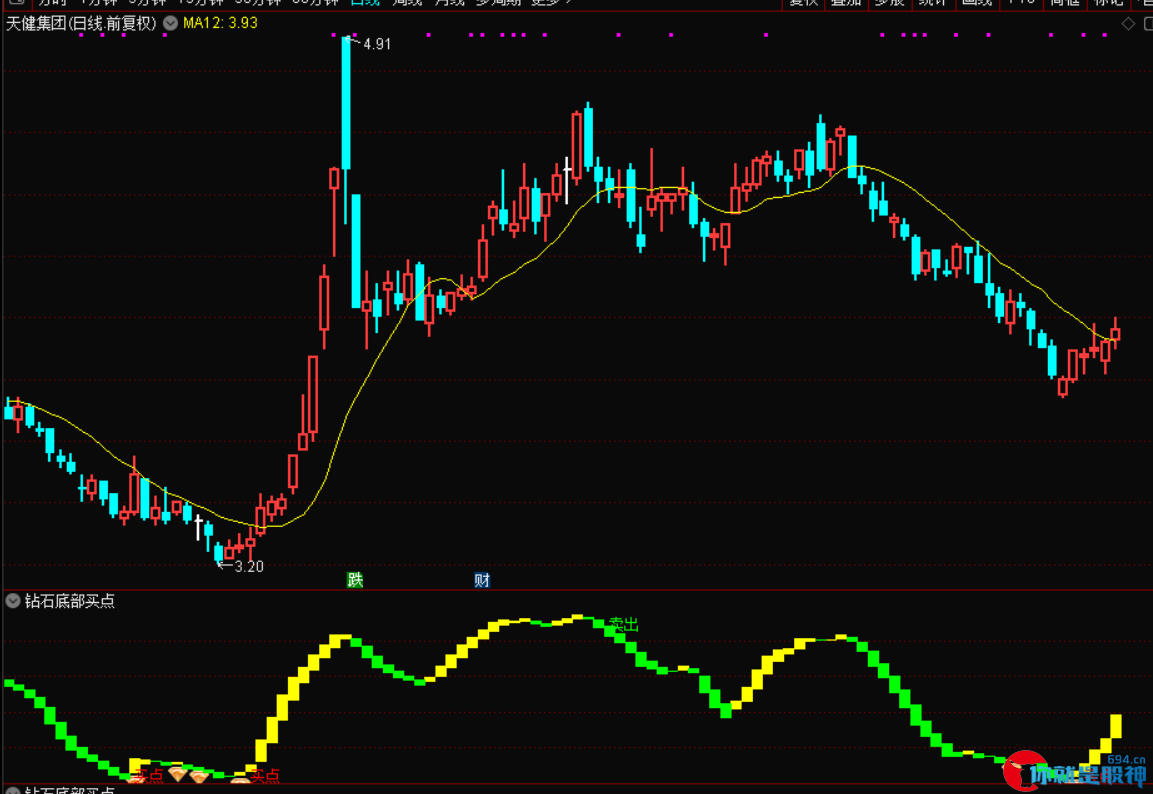Viewport: 1153px width, 794px height.
Task: Open the green 跌 event marker
Action: tap(355, 580)
